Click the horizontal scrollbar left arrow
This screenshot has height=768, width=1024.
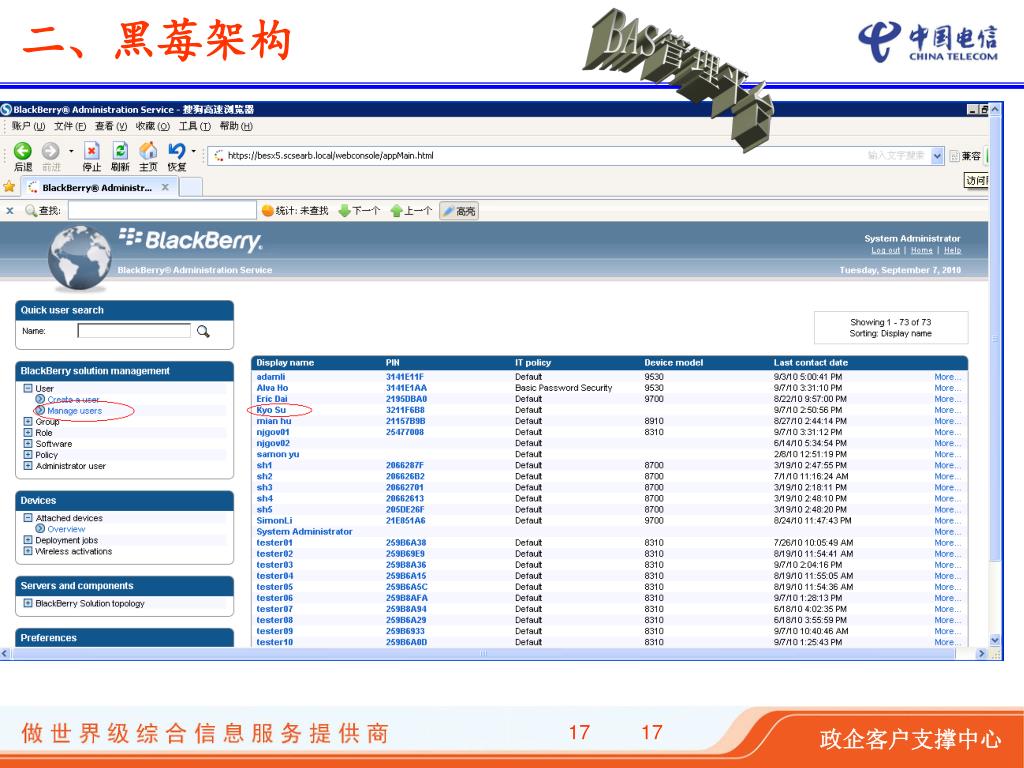(5, 653)
